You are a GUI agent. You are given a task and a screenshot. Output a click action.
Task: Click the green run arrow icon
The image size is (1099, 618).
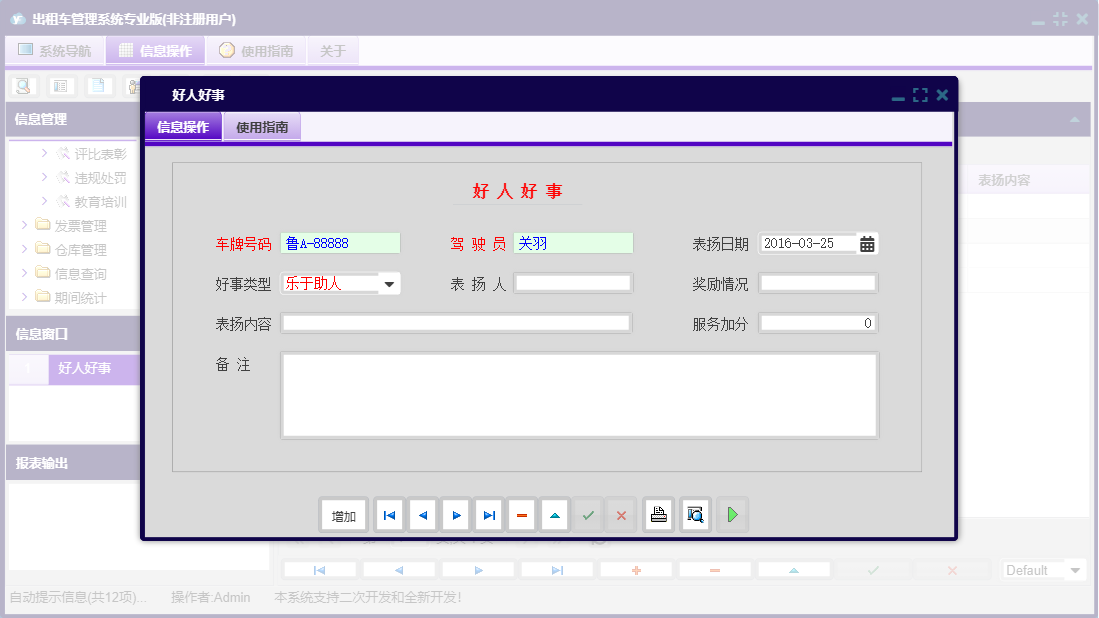732,514
